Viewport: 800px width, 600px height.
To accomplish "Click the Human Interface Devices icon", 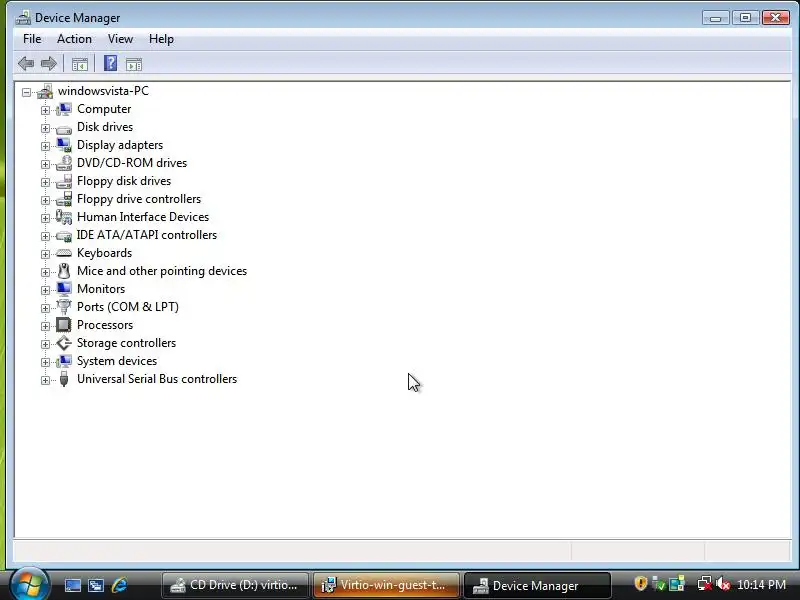I will 64,217.
